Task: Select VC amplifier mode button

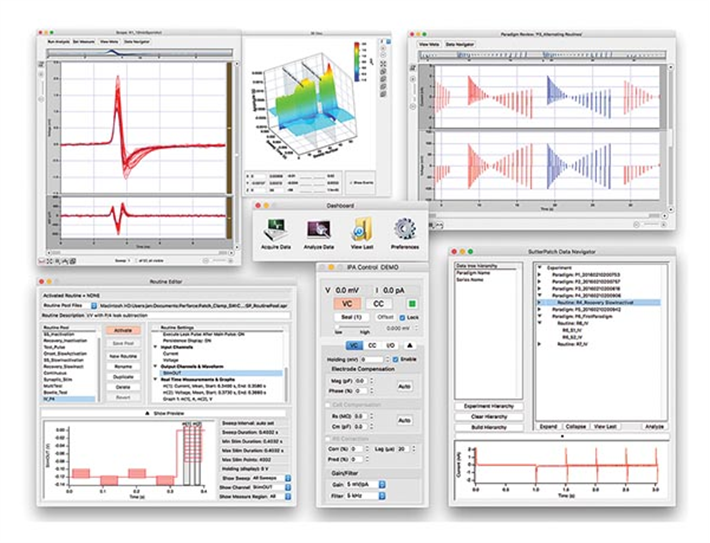Action: 347,303
